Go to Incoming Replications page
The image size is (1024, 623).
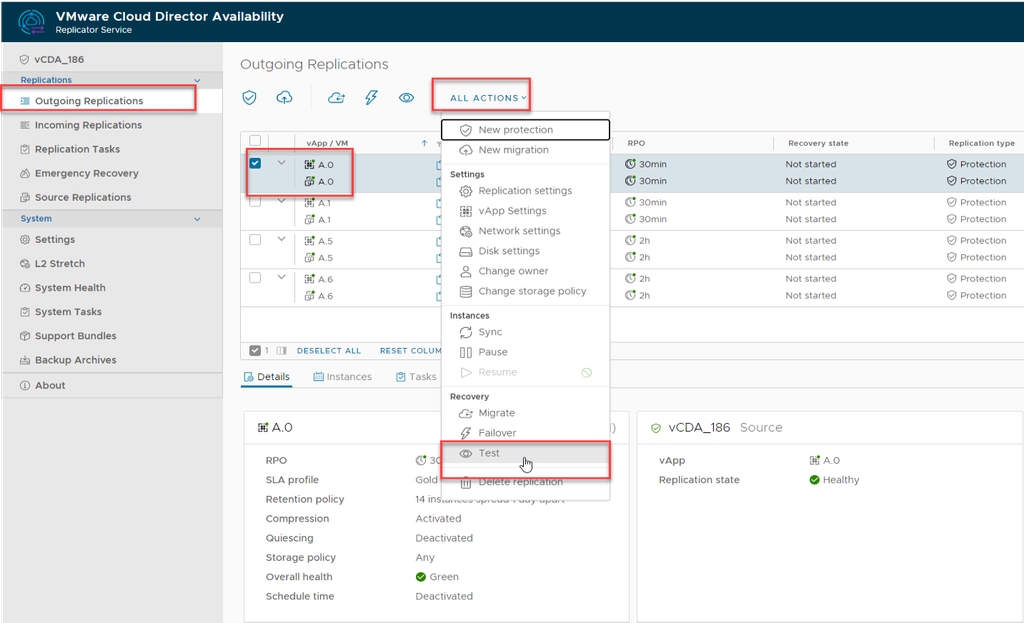[x=88, y=125]
